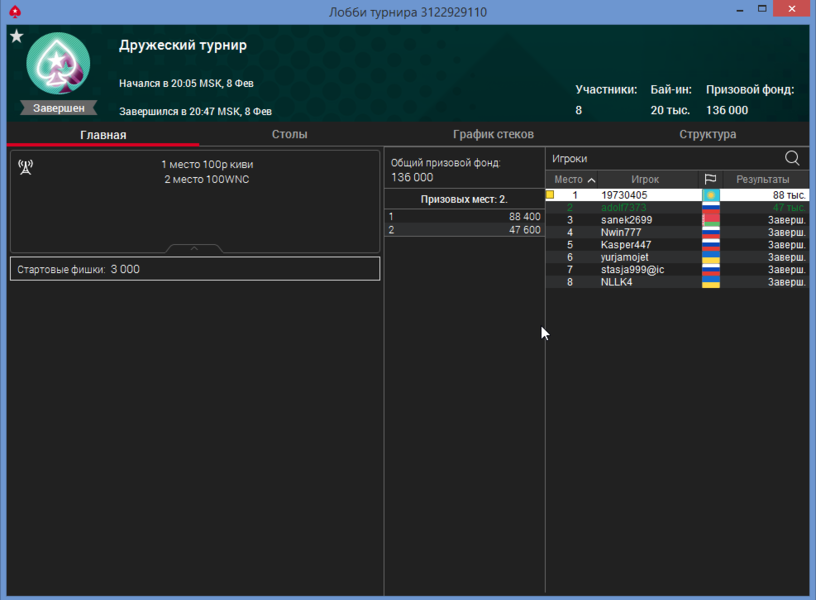Switch to the Столы tab

pyautogui.click(x=289, y=134)
